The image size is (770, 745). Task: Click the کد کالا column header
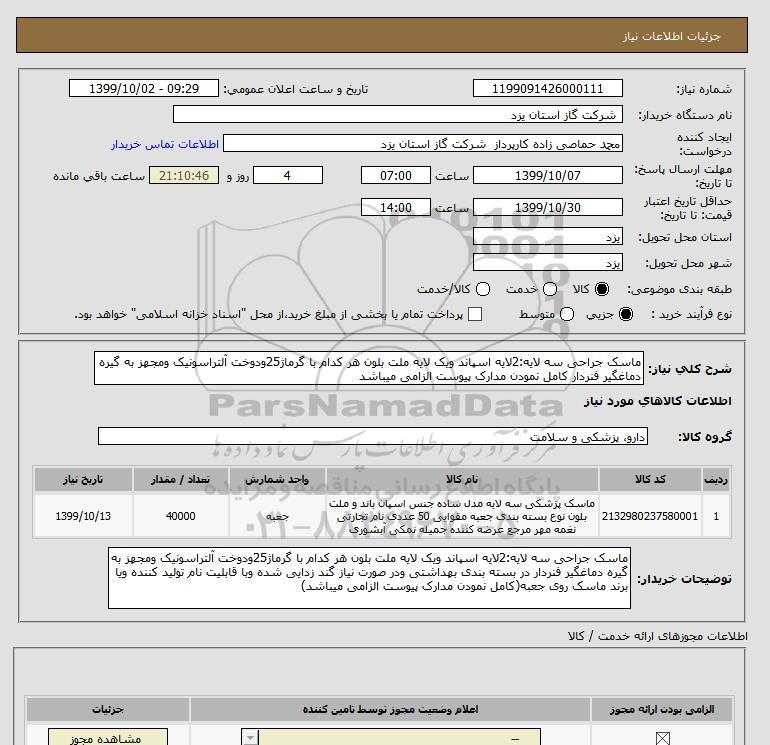(650, 479)
